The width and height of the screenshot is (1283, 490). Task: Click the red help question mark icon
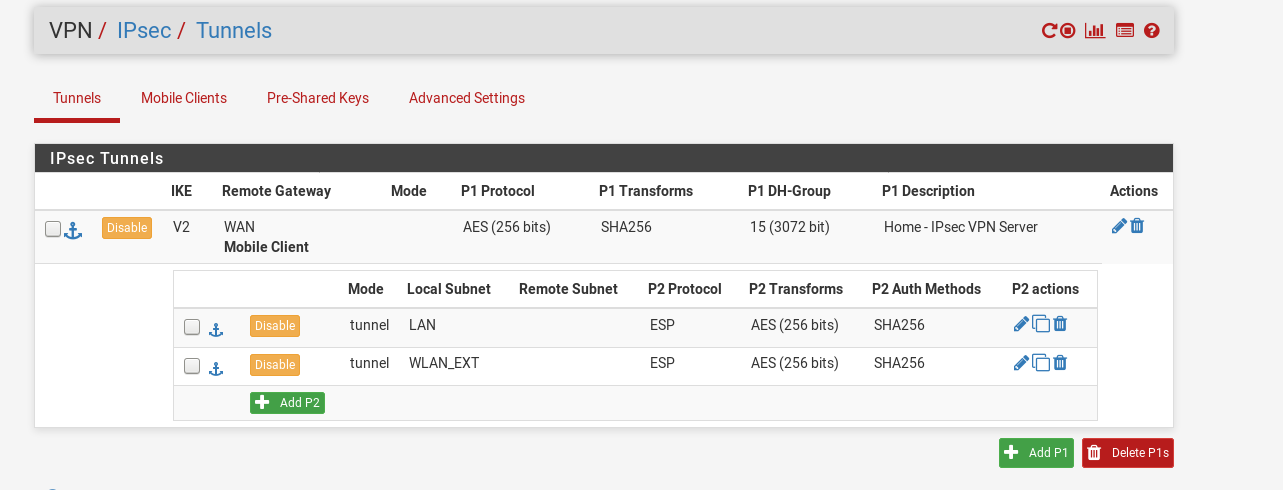click(x=1152, y=31)
